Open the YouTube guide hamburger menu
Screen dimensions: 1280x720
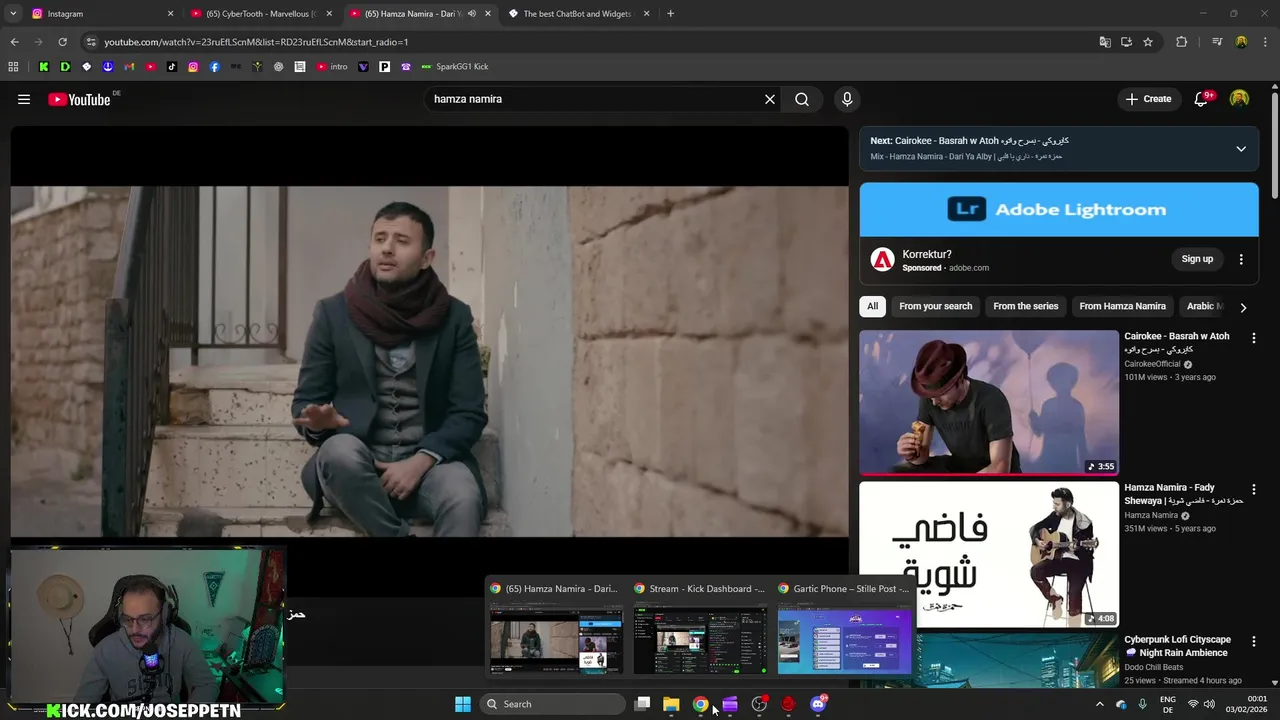24,99
